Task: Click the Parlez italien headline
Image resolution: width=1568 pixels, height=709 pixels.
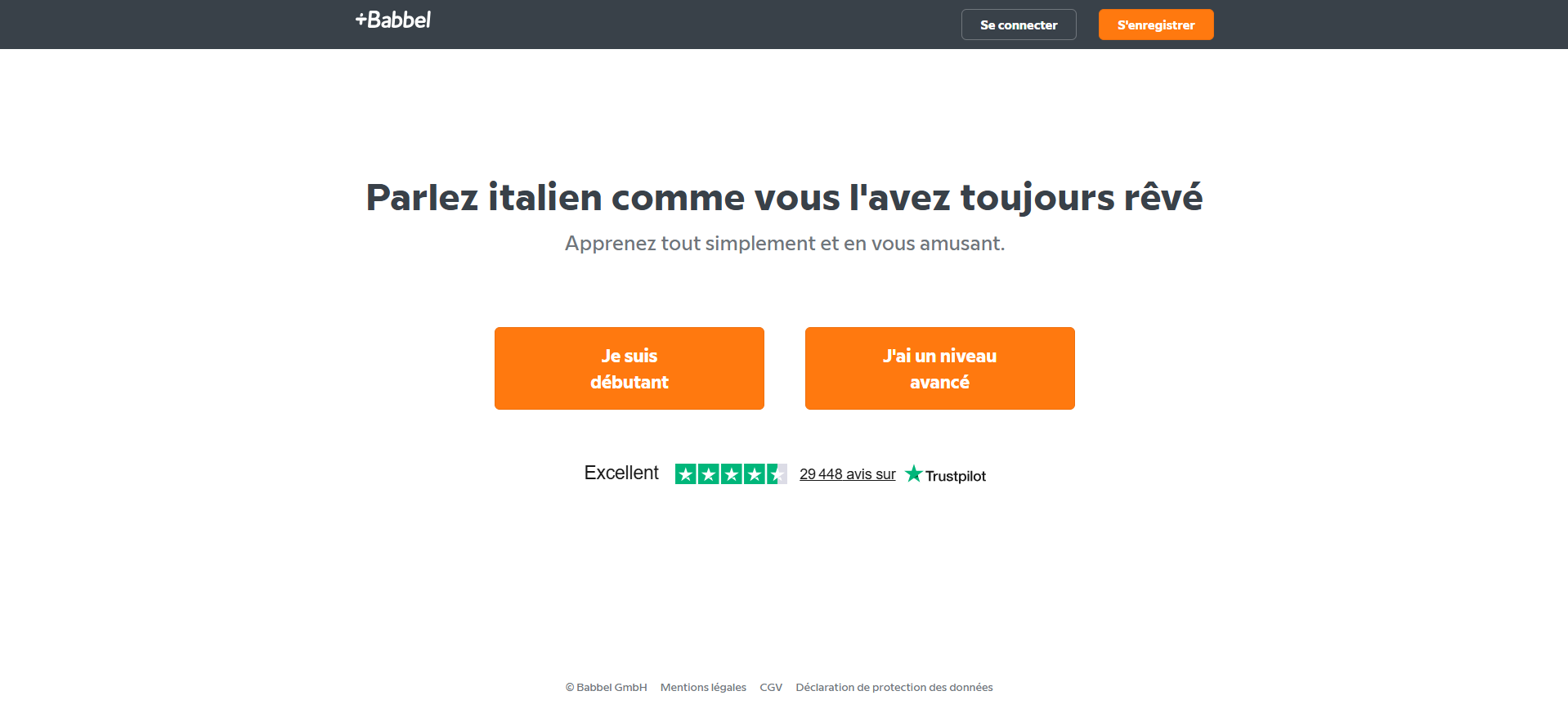Action: click(784, 198)
